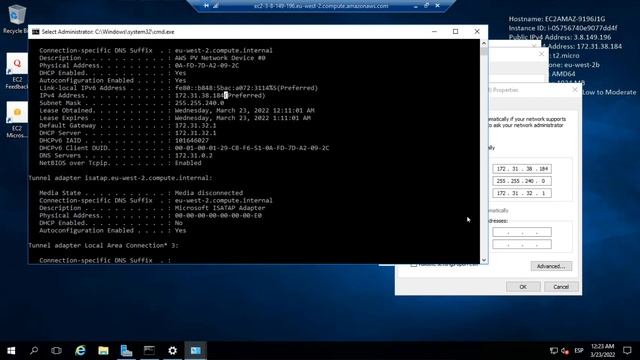The height and width of the screenshot is (360, 640).
Task: Click the Tunnel adapter isatap heading line
Action: [120, 178]
